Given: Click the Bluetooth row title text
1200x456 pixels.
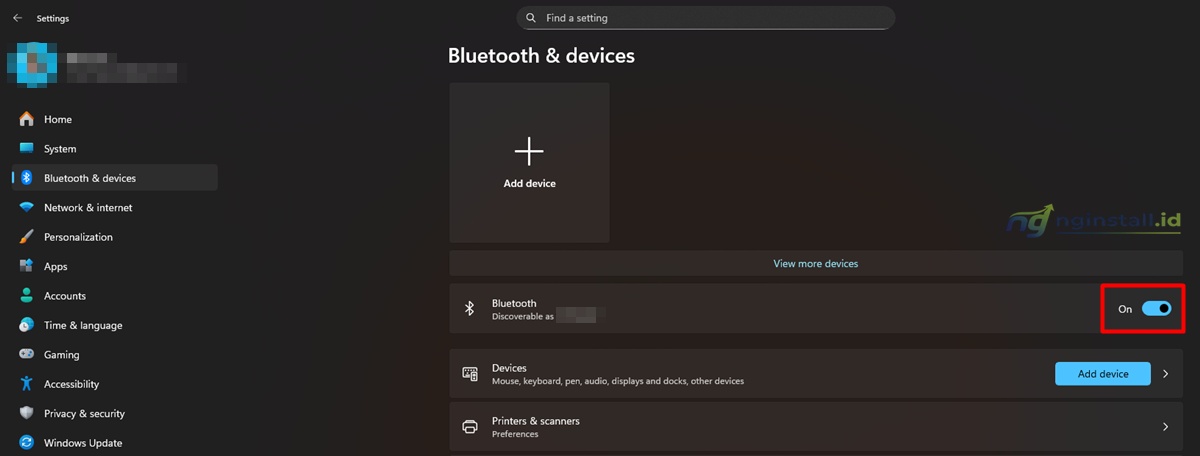Looking at the screenshot, I should pyautogui.click(x=514, y=303).
